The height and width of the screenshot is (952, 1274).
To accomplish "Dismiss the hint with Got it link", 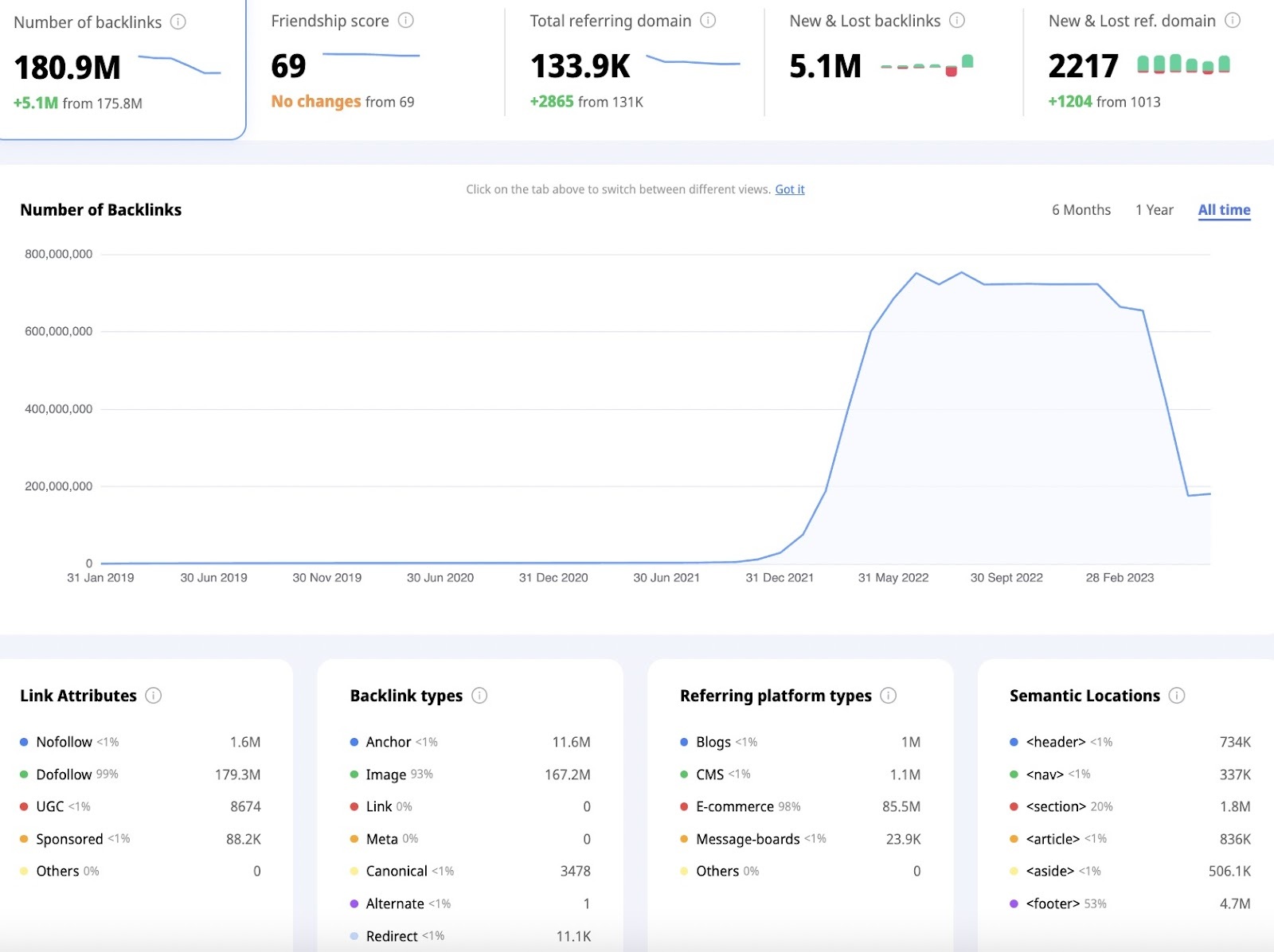I will (x=789, y=189).
